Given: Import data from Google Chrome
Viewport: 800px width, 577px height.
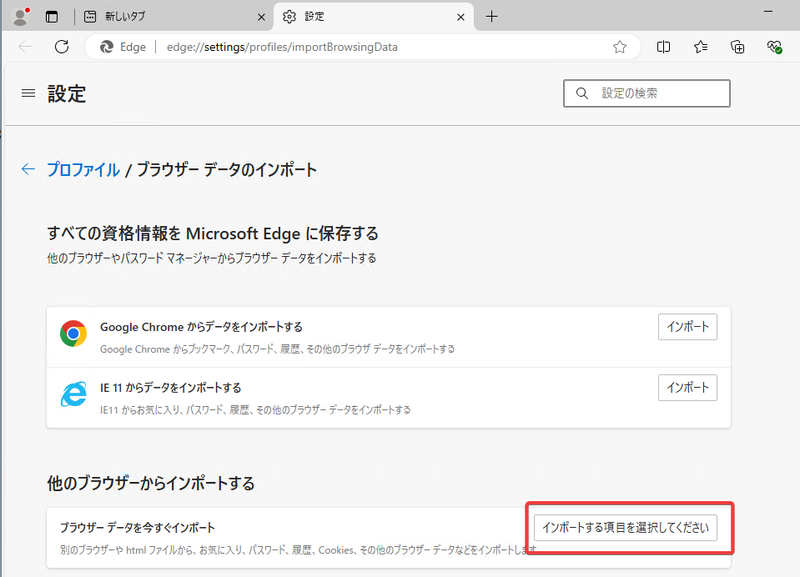Looking at the screenshot, I should pyautogui.click(x=687, y=327).
